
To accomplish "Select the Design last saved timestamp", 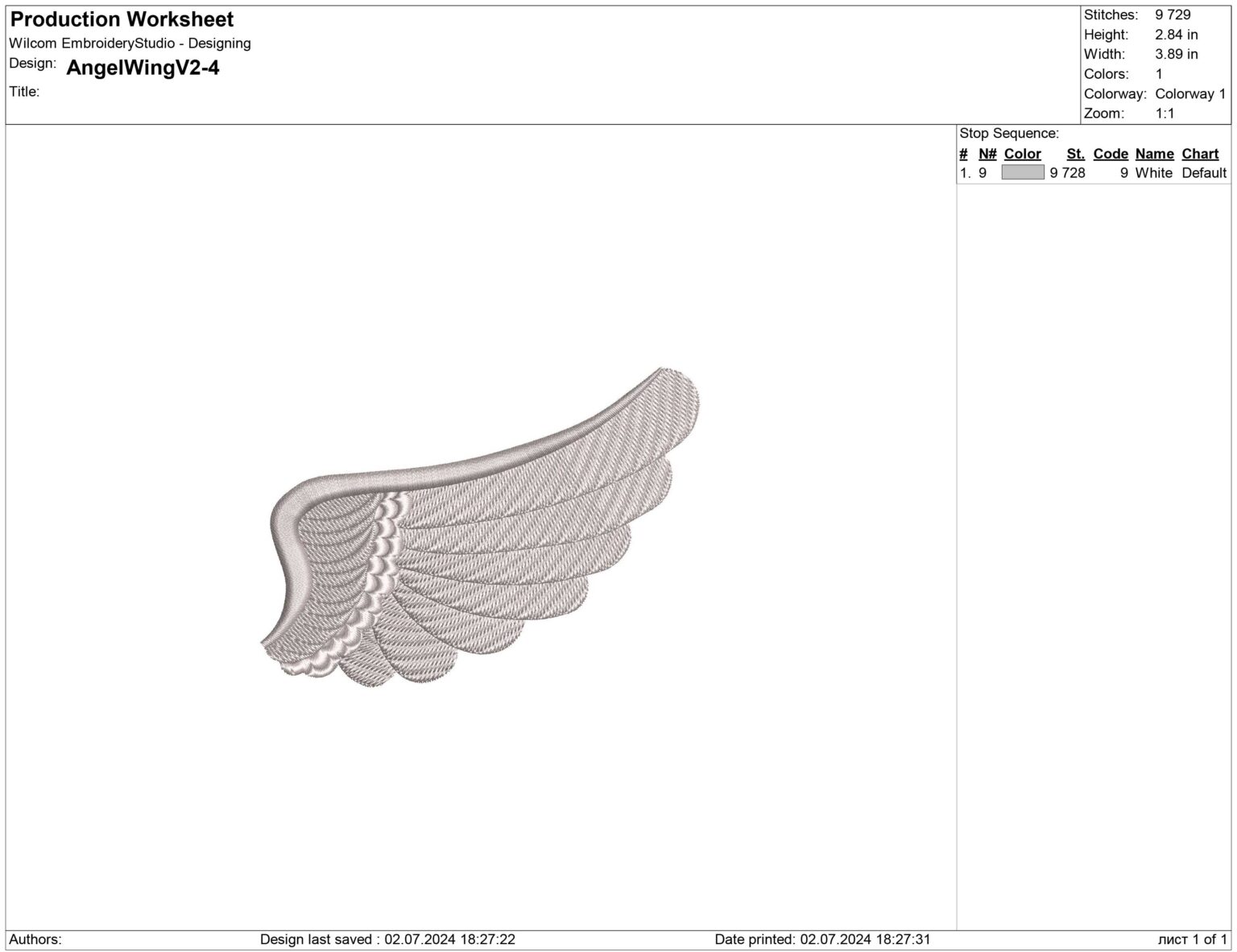I will tap(385, 938).
